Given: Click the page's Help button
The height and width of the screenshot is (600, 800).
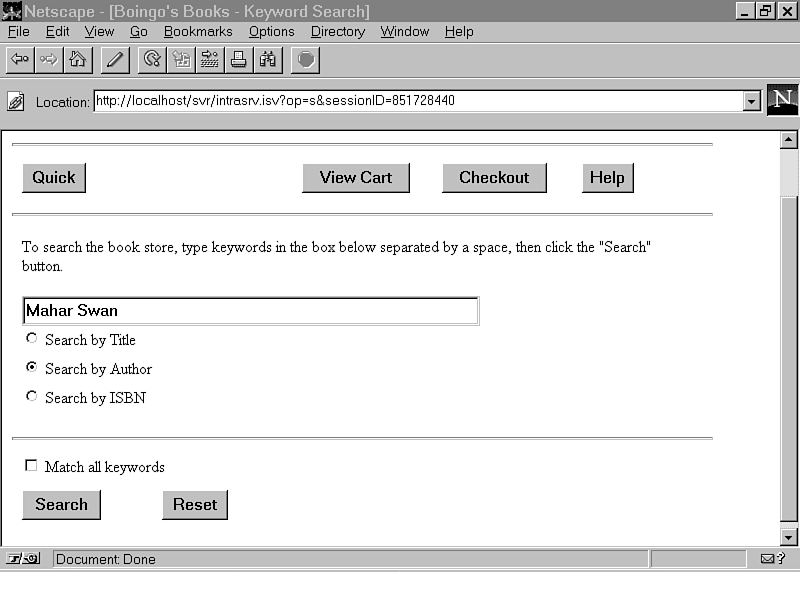Looking at the screenshot, I should pos(608,178).
